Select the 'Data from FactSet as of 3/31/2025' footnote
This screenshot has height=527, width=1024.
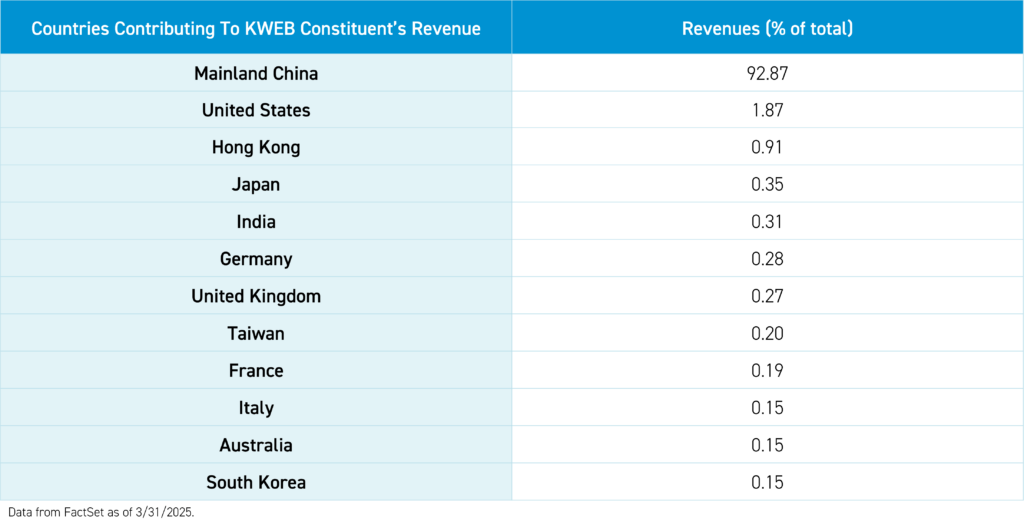(101, 513)
